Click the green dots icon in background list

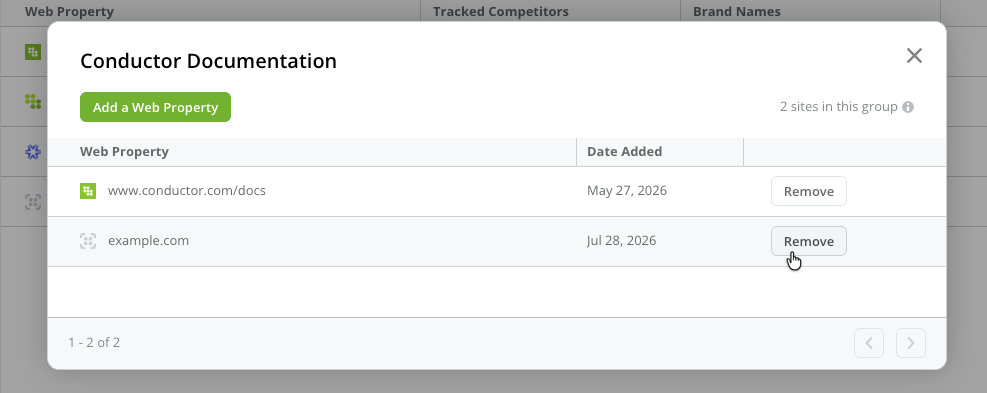pyautogui.click(x=33, y=101)
